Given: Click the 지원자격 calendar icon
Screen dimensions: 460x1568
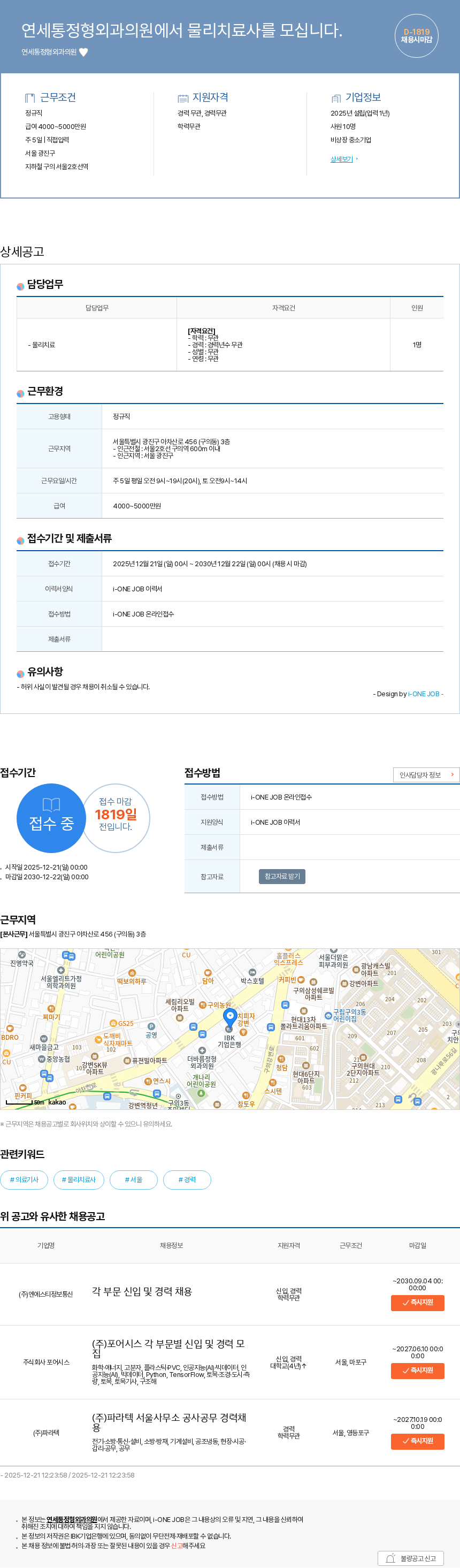Looking at the screenshot, I should coord(183,98).
